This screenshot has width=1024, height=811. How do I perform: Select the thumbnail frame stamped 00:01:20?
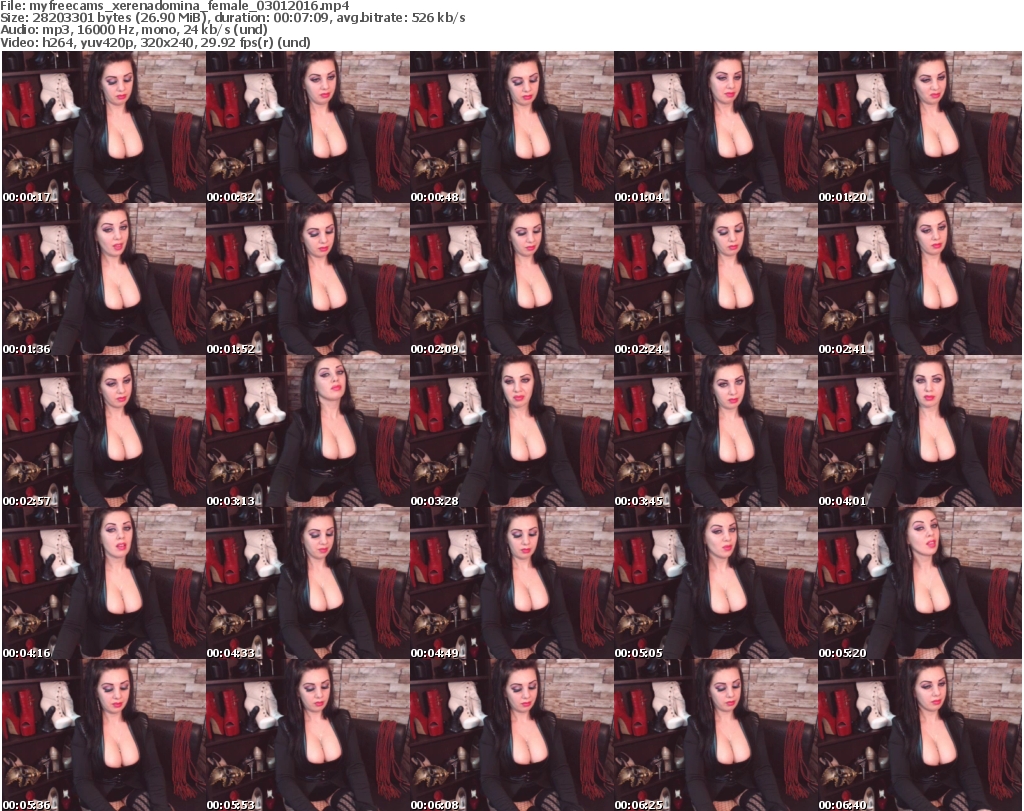[920, 127]
